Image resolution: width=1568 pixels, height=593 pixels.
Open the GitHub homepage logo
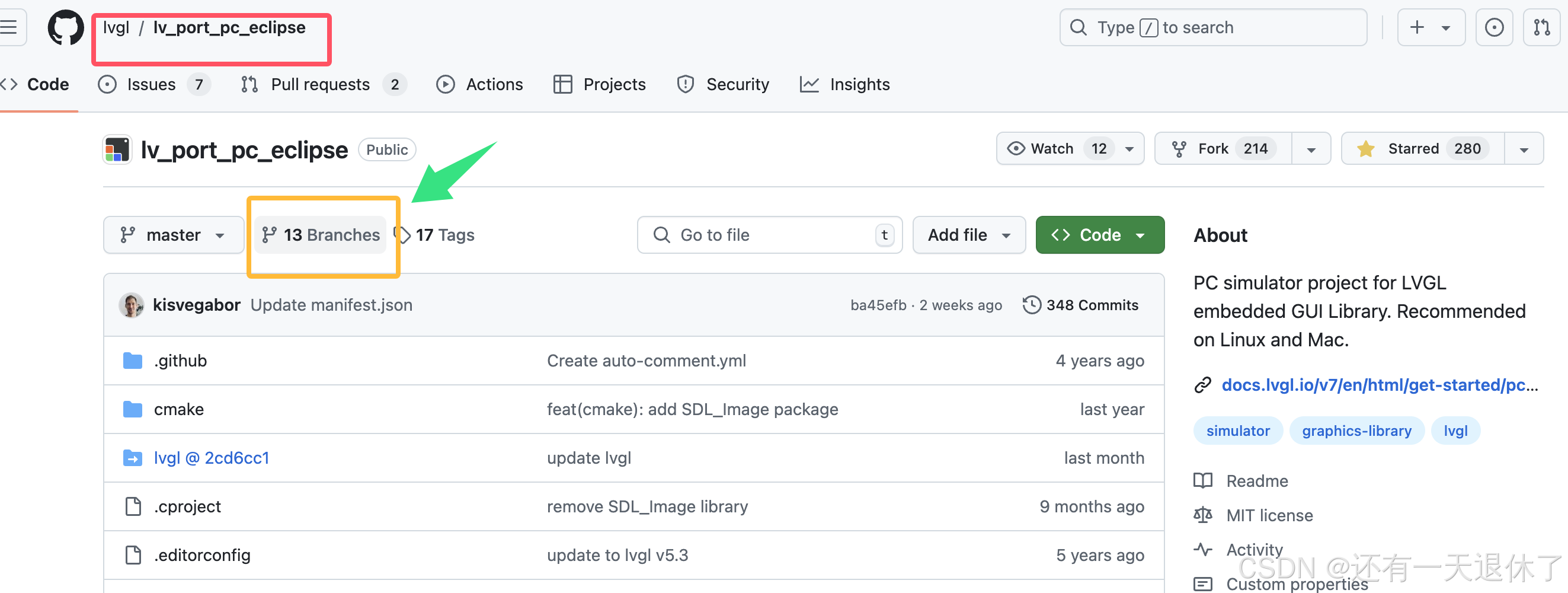[x=66, y=27]
